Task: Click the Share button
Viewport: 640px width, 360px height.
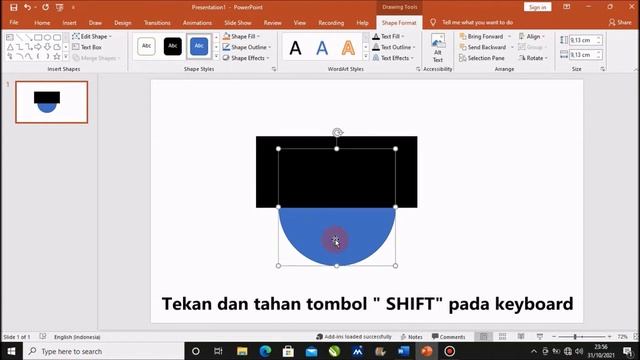Action: tap(620, 22)
